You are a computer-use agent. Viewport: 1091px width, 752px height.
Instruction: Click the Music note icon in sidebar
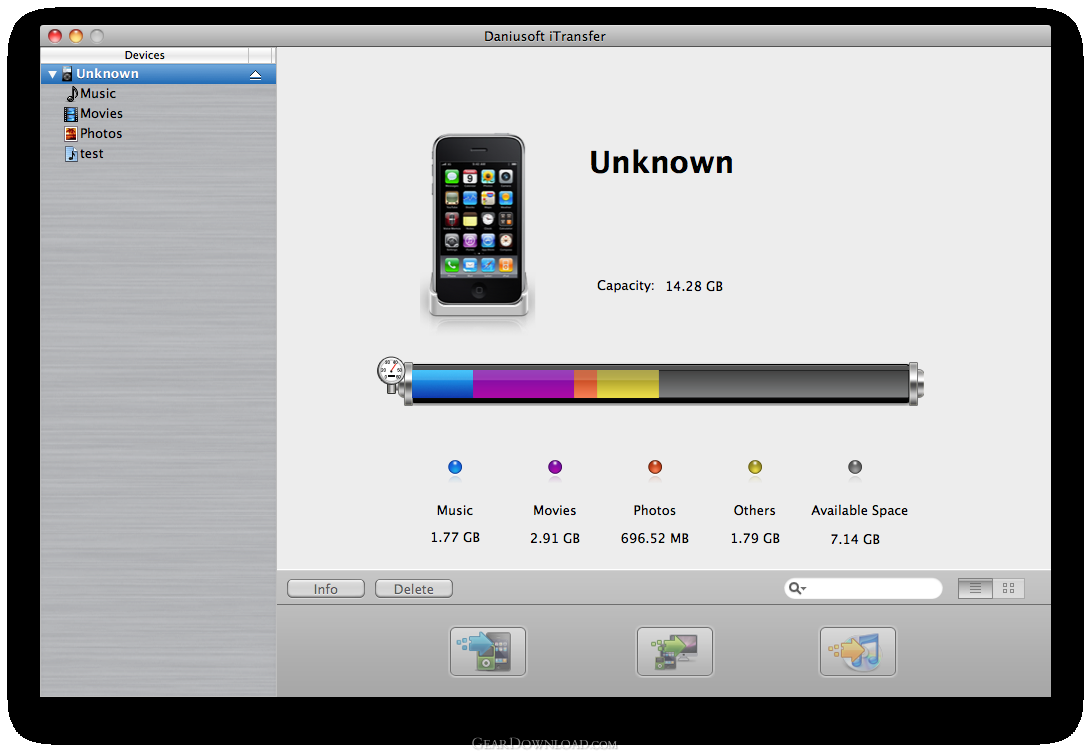coord(72,94)
